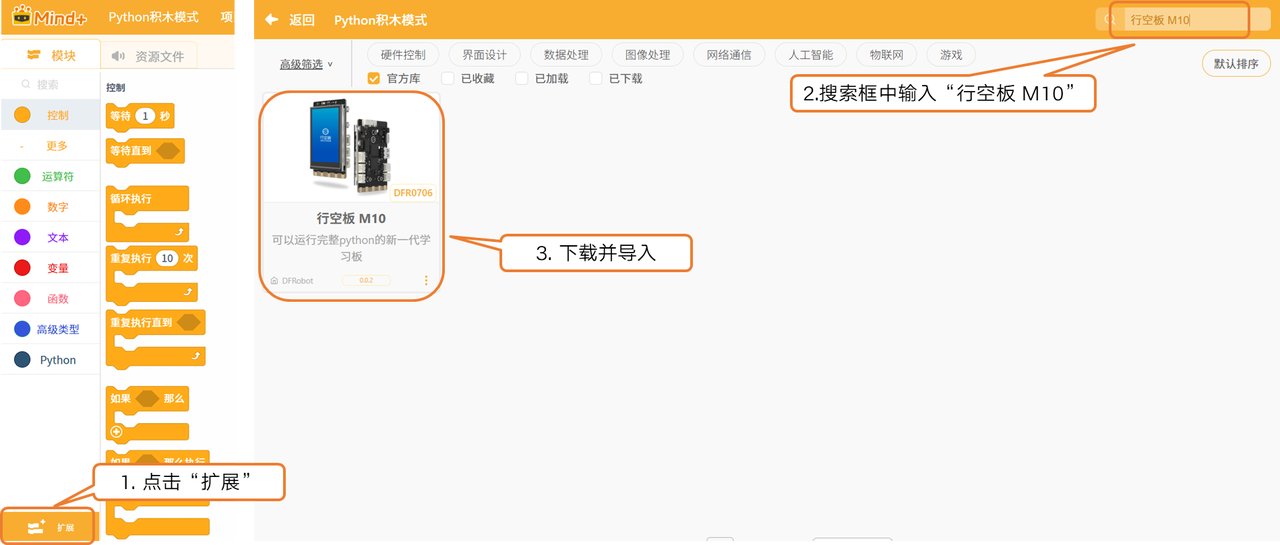Screen dimensions: 1280x545
Task: Click the DFRobot author label
Action: [x=297, y=281]
